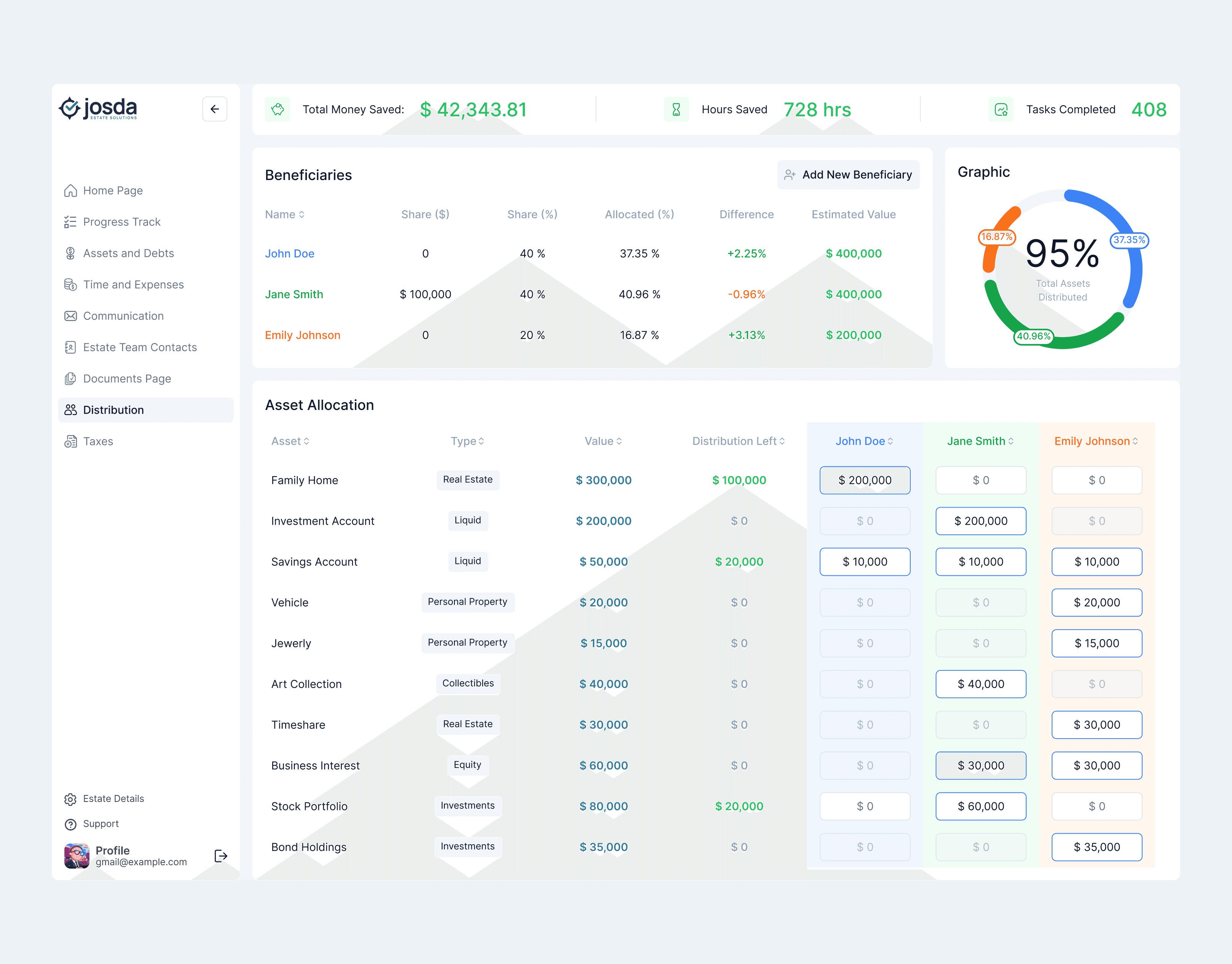The height and width of the screenshot is (964, 1232).
Task: Edit Emily Johnson's Jewerly $15,000 field
Action: [x=1097, y=643]
